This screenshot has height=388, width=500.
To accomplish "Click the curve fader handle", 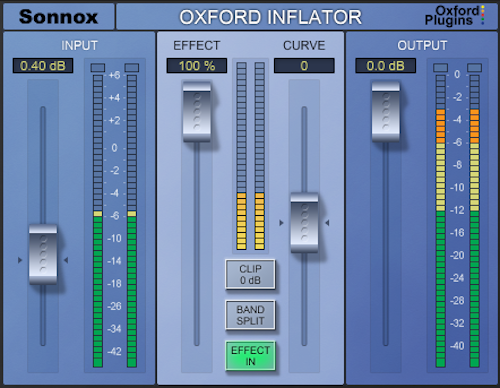I will [x=304, y=223].
